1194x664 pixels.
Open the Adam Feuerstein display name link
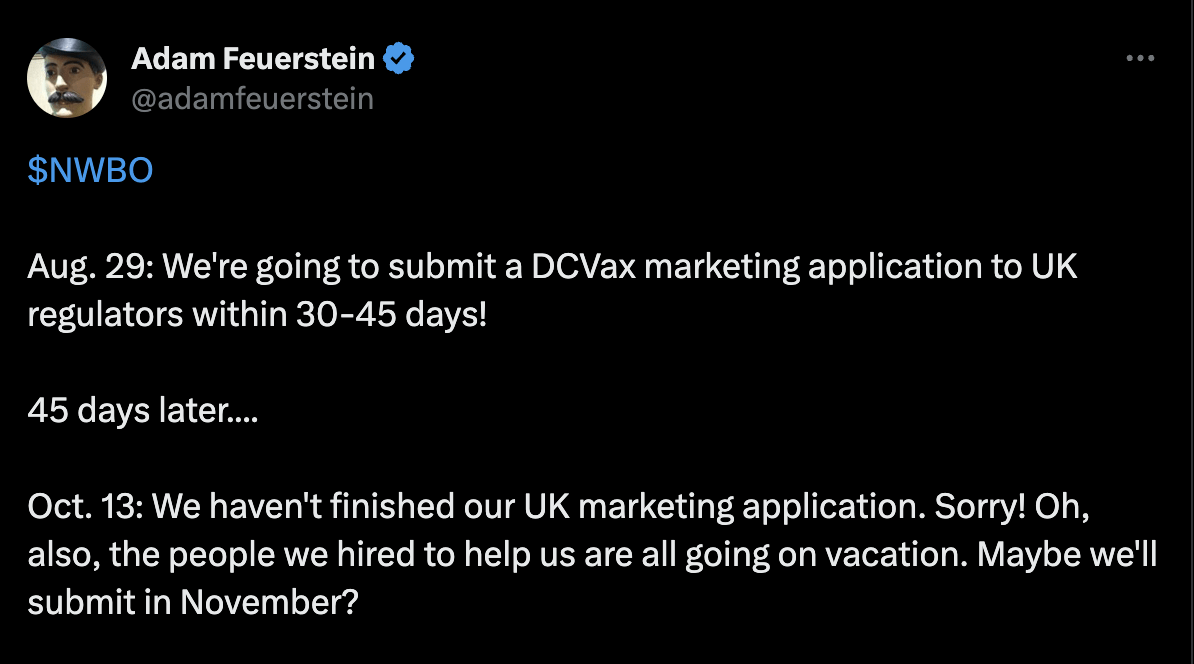tap(253, 59)
